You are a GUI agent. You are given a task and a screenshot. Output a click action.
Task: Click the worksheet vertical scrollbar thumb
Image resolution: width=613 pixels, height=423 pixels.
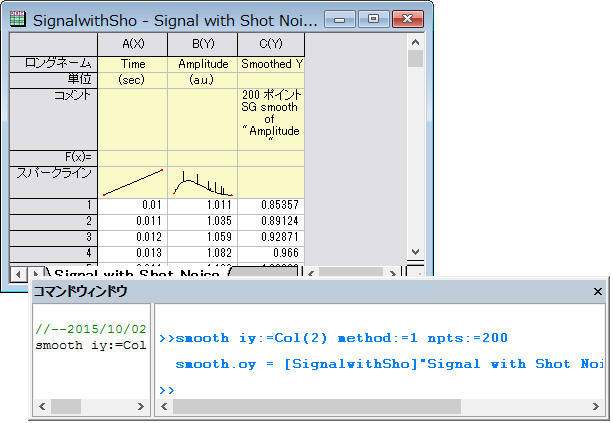tap(415, 59)
